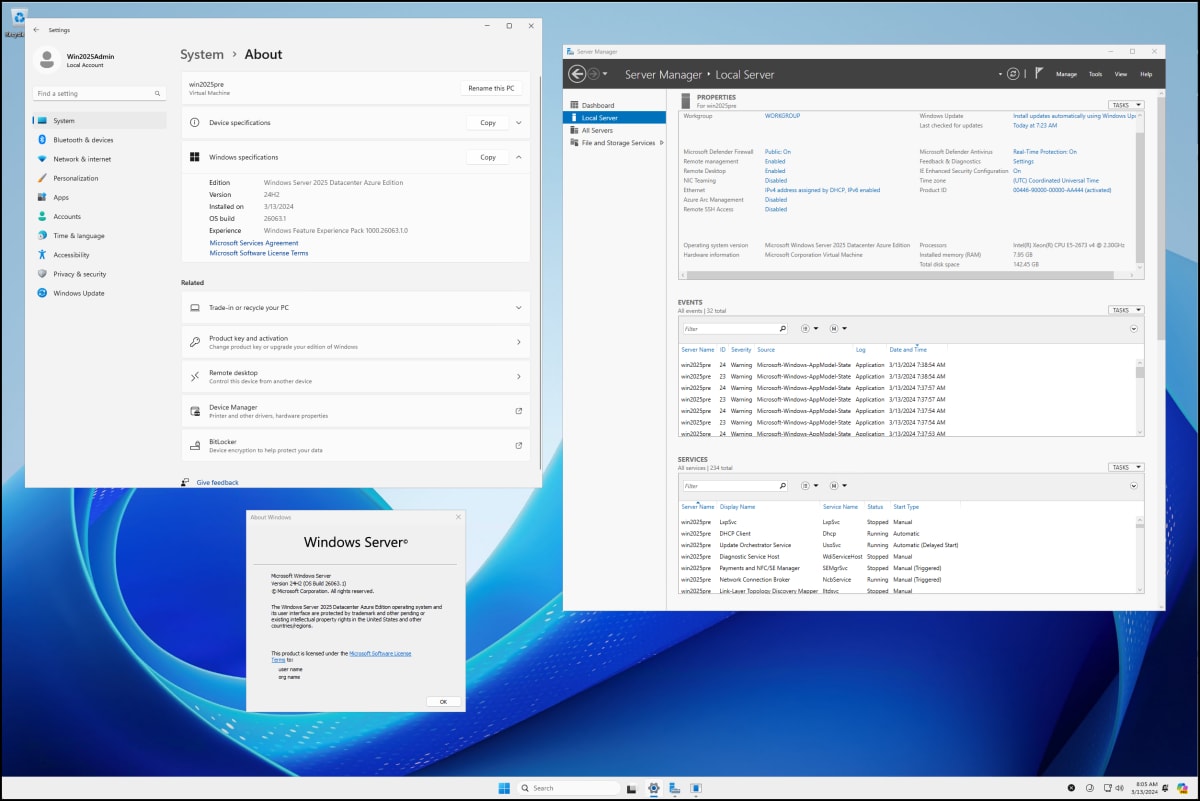The height and width of the screenshot is (801, 1200).
Task: Click the search magnifier in Events filter
Action: pos(782,328)
